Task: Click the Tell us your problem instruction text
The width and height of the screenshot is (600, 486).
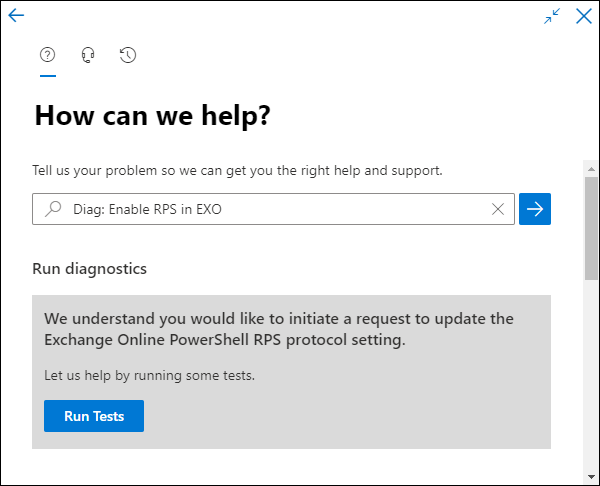Action: point(237,171)
